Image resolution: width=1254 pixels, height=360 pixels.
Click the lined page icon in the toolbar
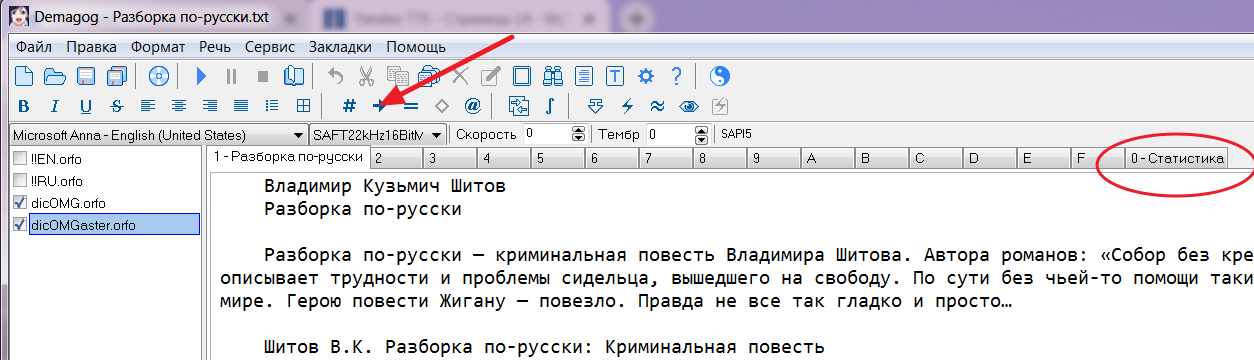(584, 76)
